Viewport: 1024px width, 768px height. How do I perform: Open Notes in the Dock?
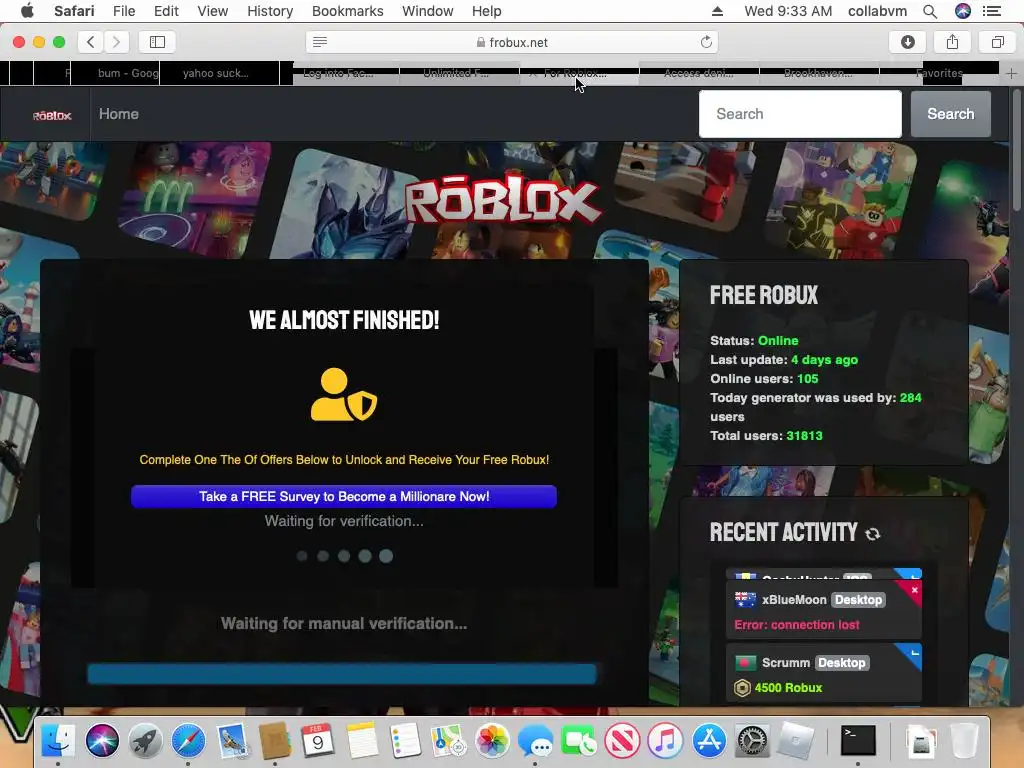362,741
